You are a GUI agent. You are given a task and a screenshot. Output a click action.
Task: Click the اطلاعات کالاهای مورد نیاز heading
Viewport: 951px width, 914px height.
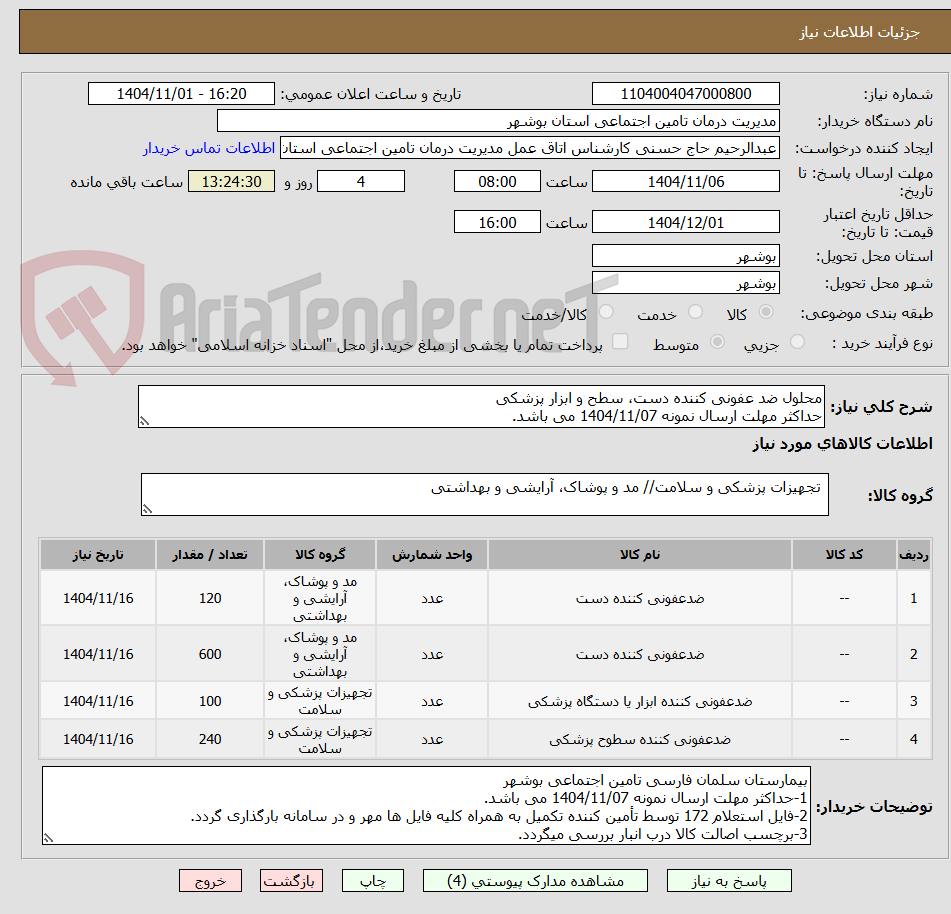[842, 444]
